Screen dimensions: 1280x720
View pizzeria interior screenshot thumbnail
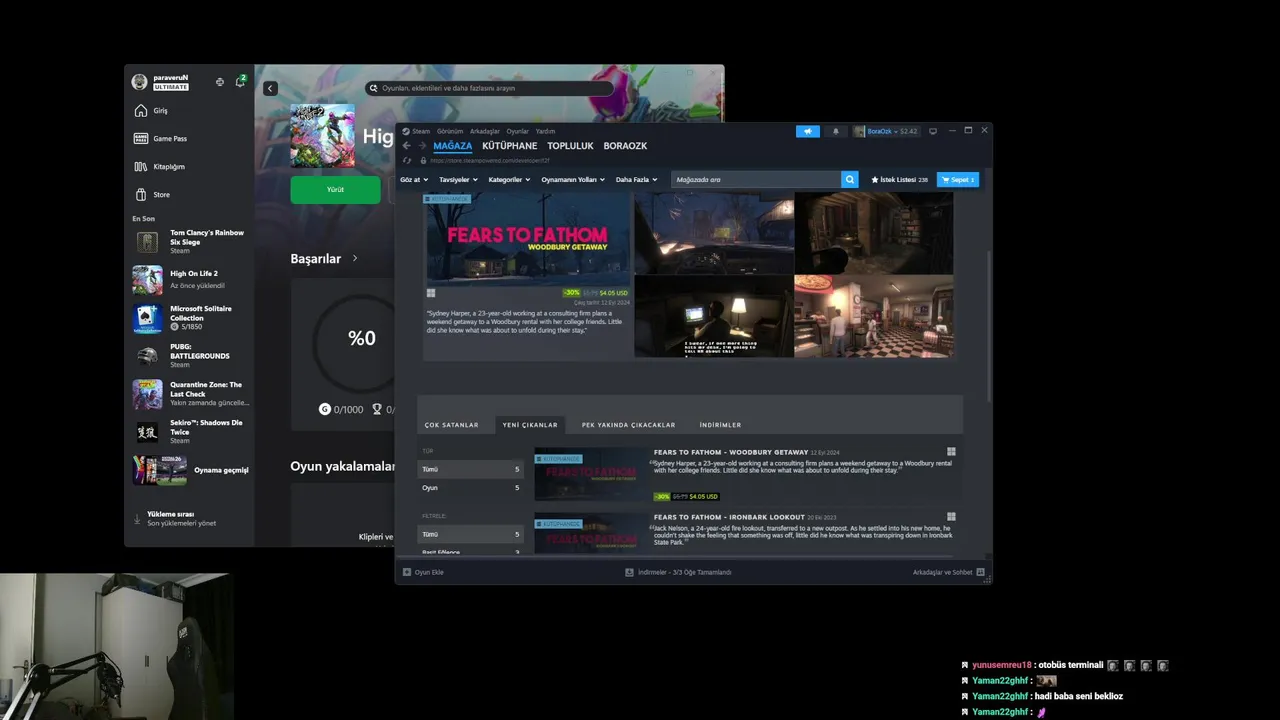pos(873,316)
